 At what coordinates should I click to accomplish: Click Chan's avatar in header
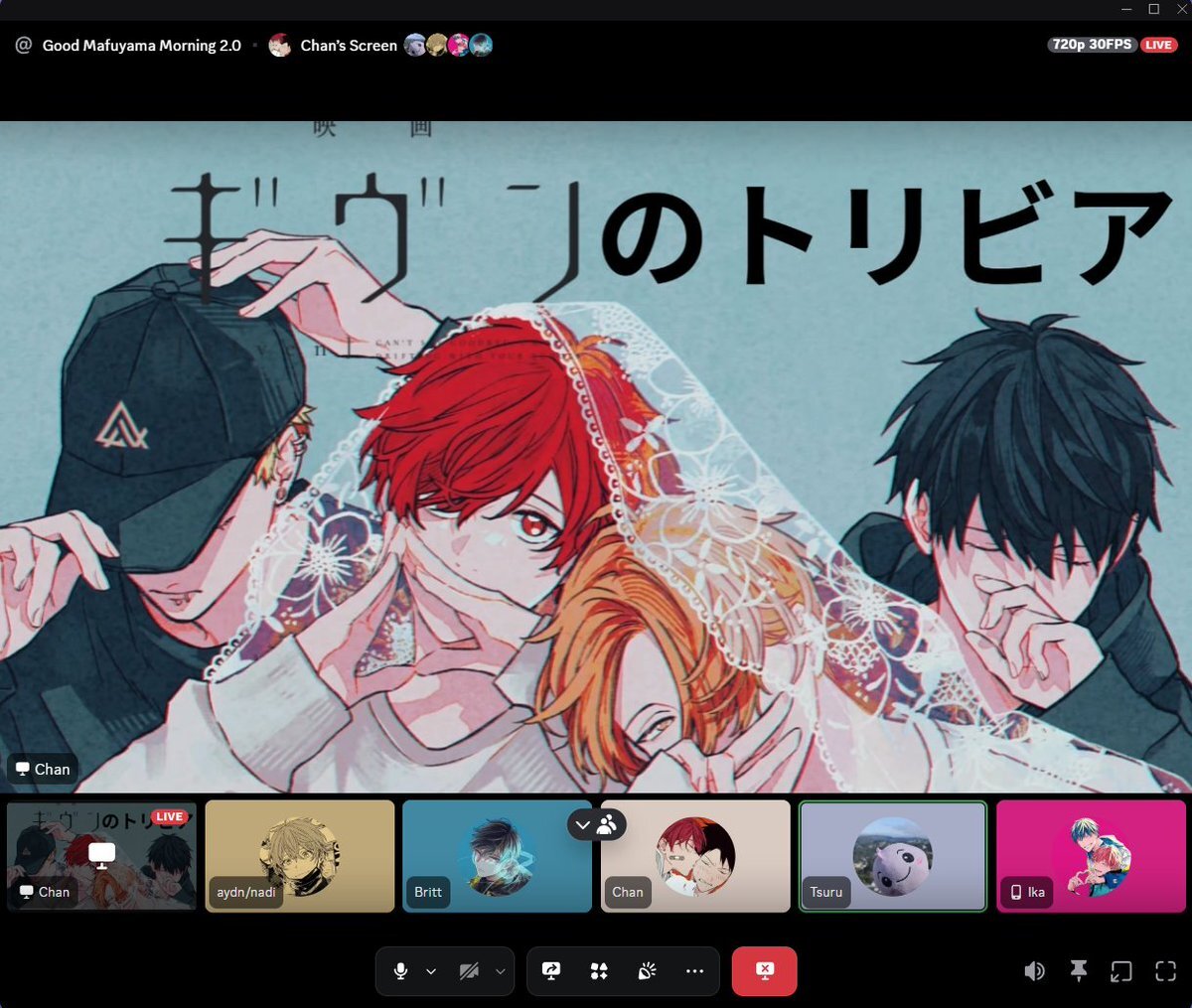(280, 45)
